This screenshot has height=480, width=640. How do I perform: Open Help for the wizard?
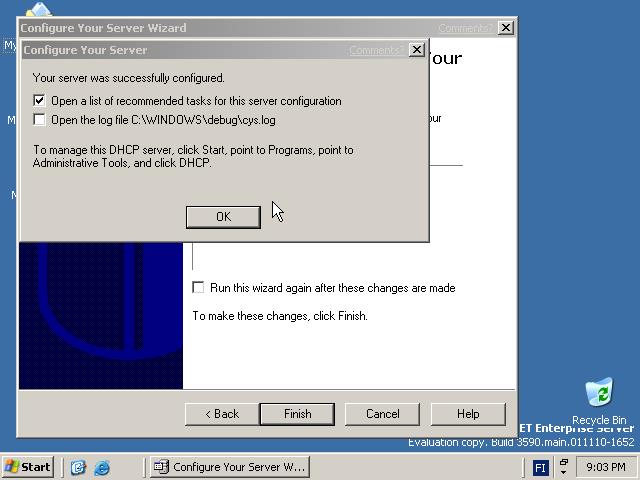pos(468,414)
